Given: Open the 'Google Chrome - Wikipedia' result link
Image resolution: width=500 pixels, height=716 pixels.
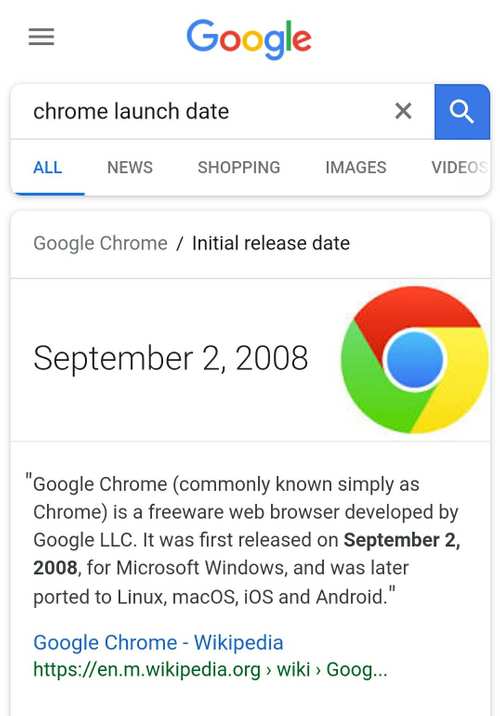Looking at the screenshot, I should click(158, 642).
